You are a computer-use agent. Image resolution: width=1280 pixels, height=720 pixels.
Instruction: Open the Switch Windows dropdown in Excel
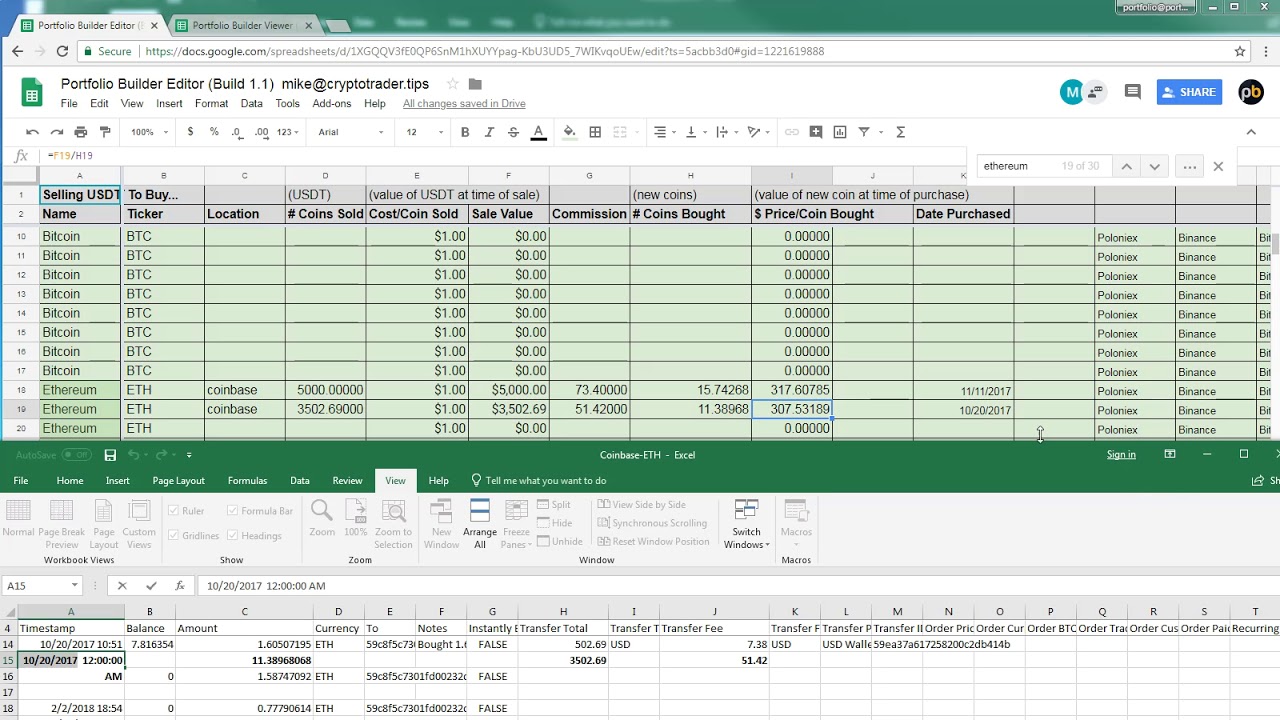746,524
